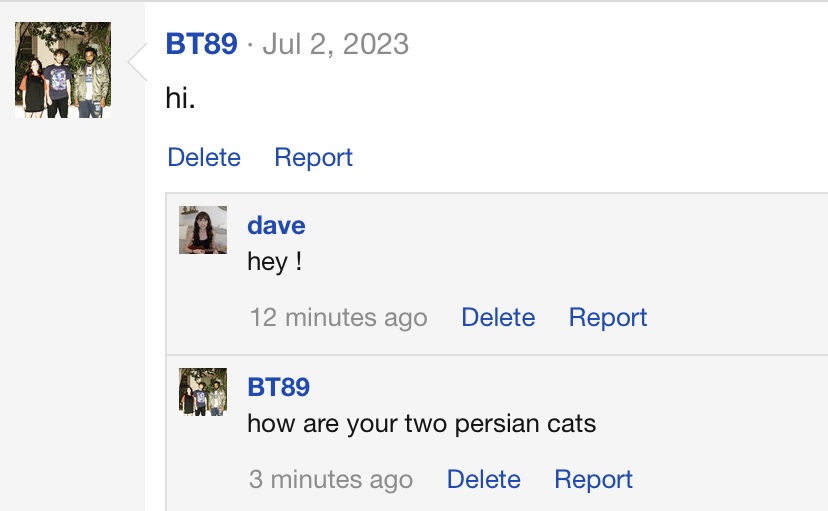Click the "how are your two persian cats" text
This screenshot has width=828, height=511.
421,424
